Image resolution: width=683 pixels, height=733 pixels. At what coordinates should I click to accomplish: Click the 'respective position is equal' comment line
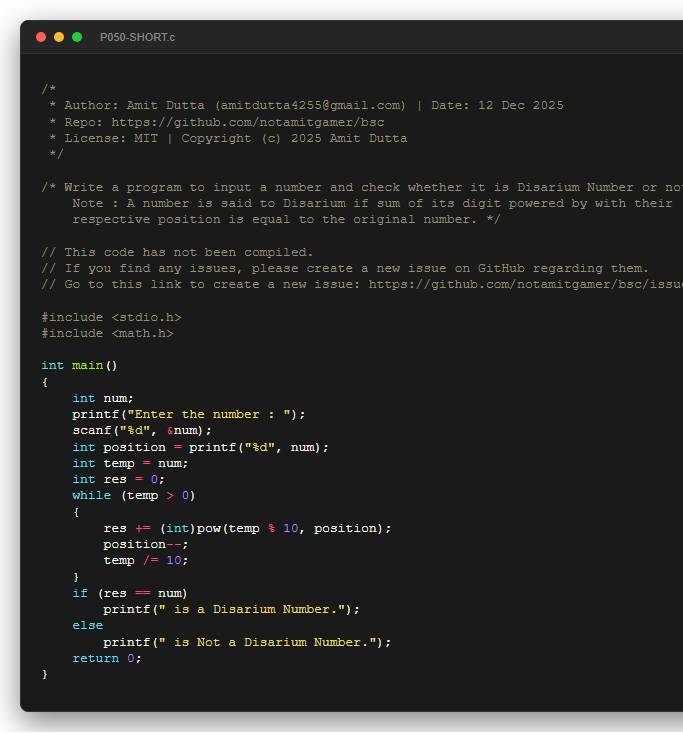click(x=286, y=220)
